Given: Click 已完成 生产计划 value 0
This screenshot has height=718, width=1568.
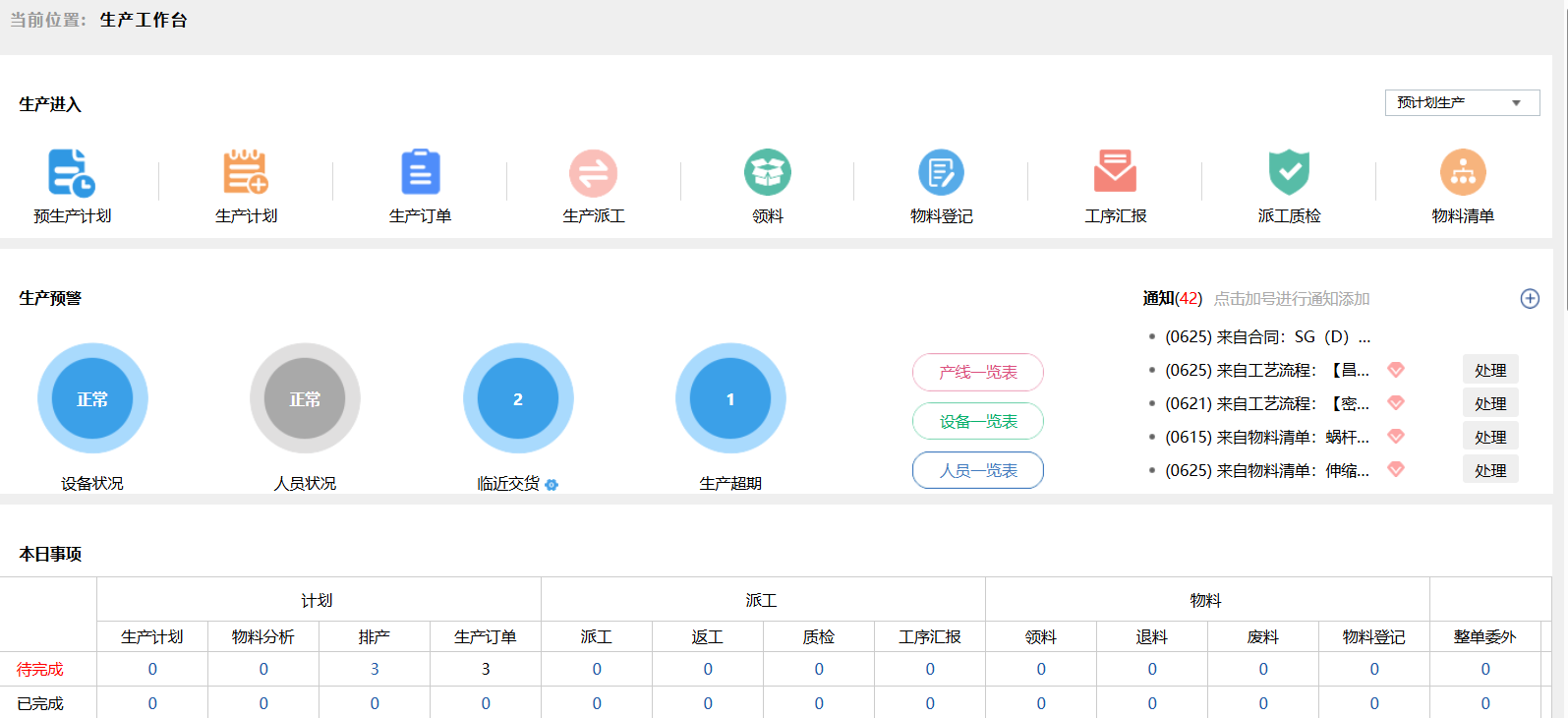Looking at the screenshot, I should 152,703.
